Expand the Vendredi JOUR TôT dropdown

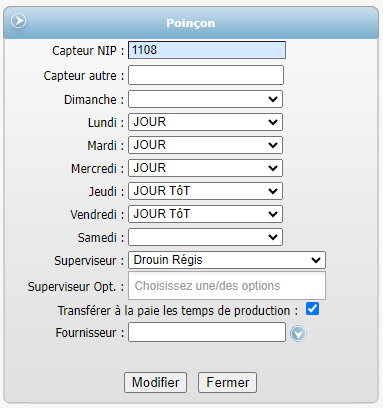(205, 214)
